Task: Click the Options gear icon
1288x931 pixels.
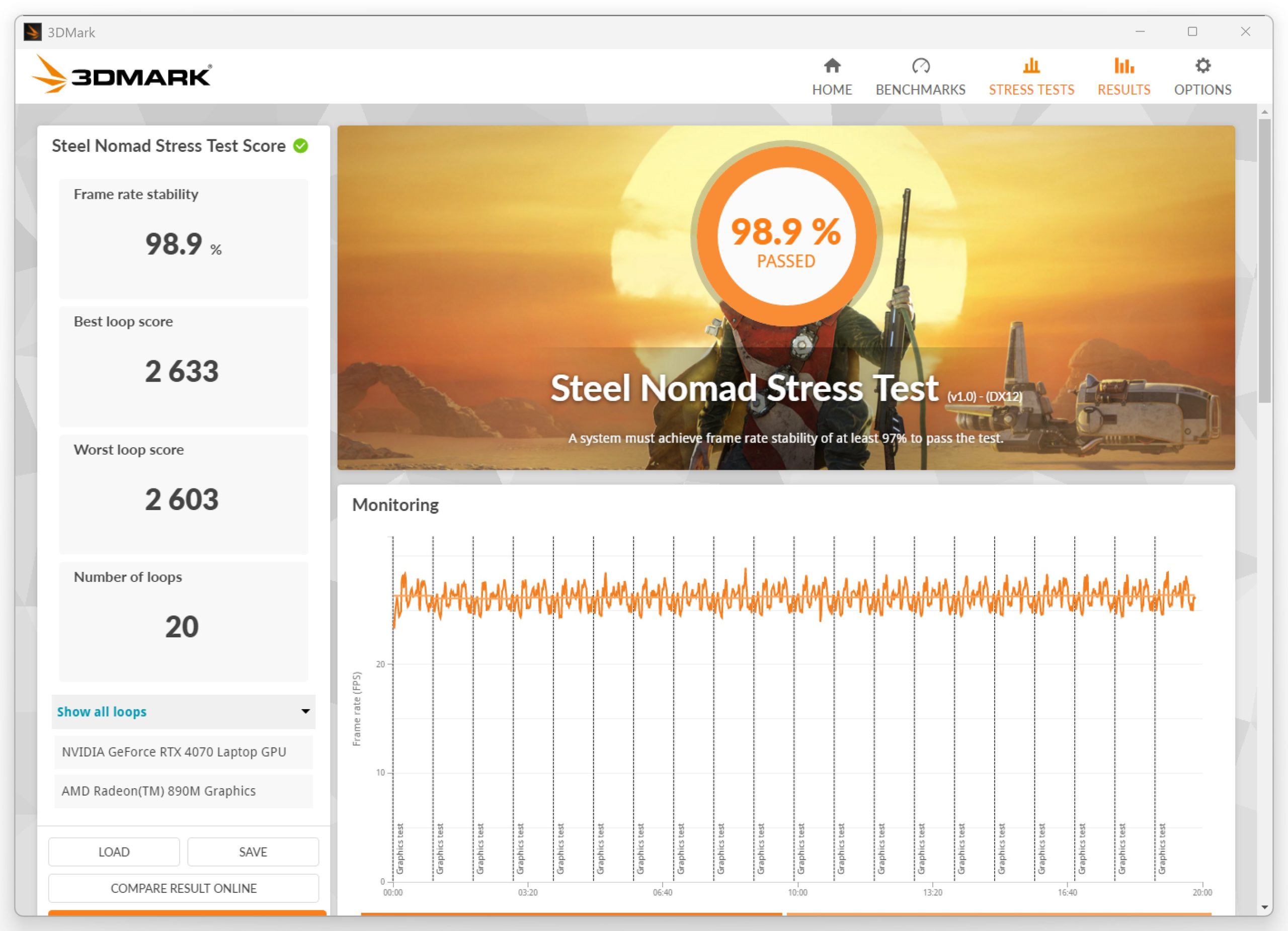Action: [x=1203, y=66]
